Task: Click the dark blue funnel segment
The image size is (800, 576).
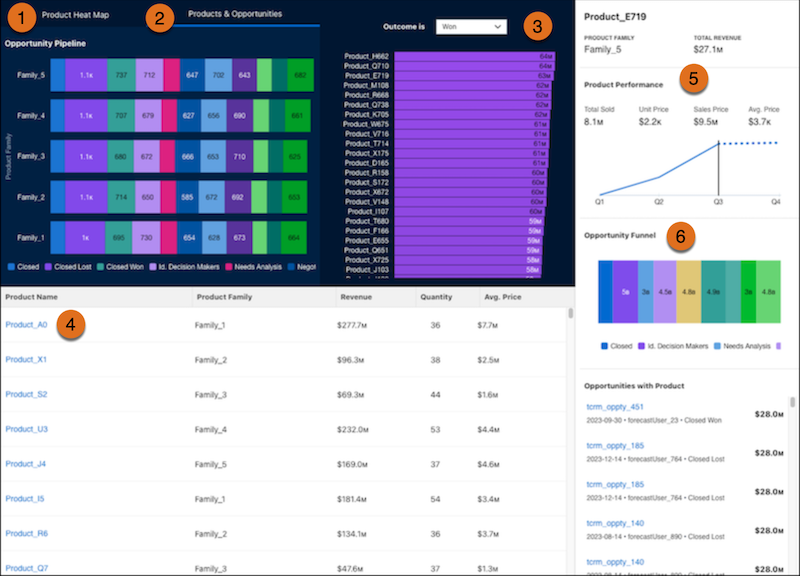Action: click(x=605, y=292)
